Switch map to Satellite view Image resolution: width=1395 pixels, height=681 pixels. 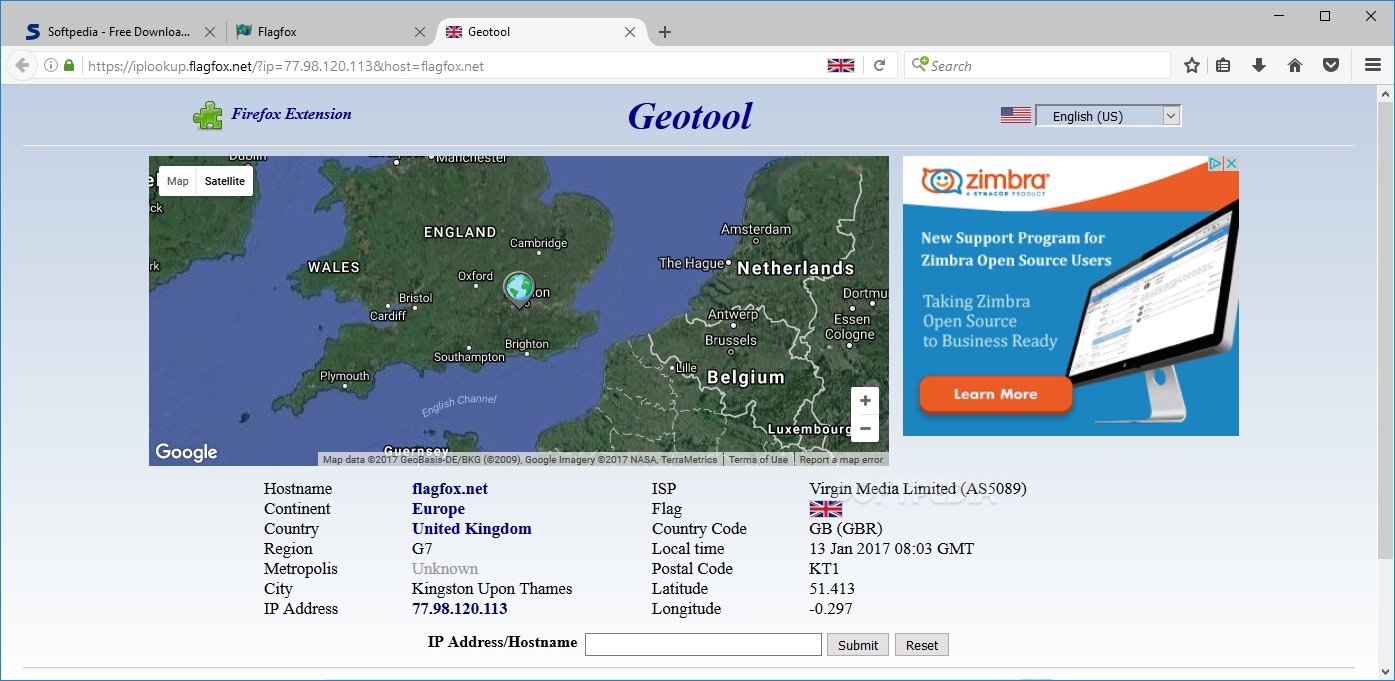225,181
